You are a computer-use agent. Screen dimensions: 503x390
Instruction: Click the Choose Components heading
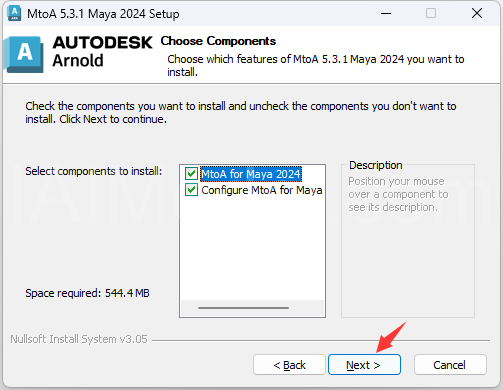218,41
